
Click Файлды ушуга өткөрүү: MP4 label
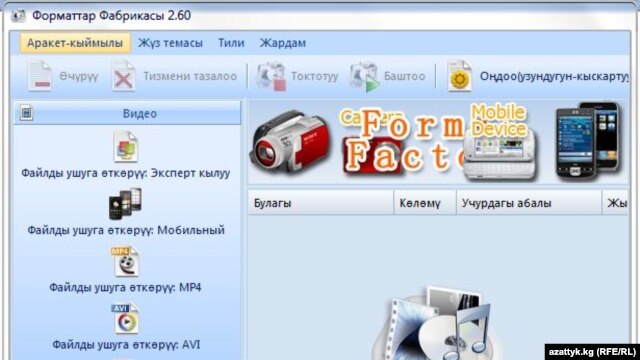[125, 288]
